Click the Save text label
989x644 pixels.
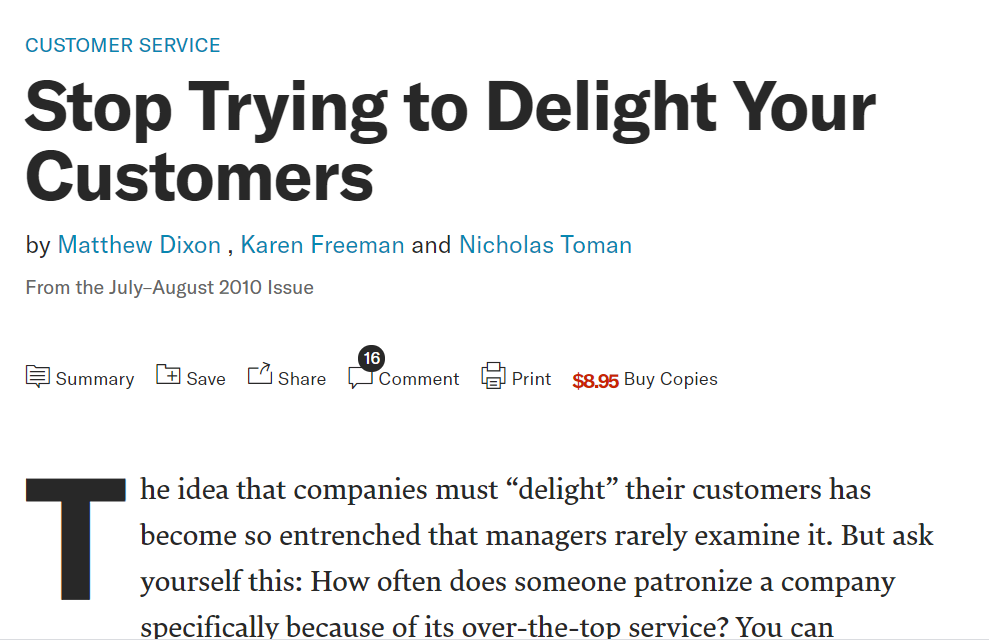click(x=206, y=379)
